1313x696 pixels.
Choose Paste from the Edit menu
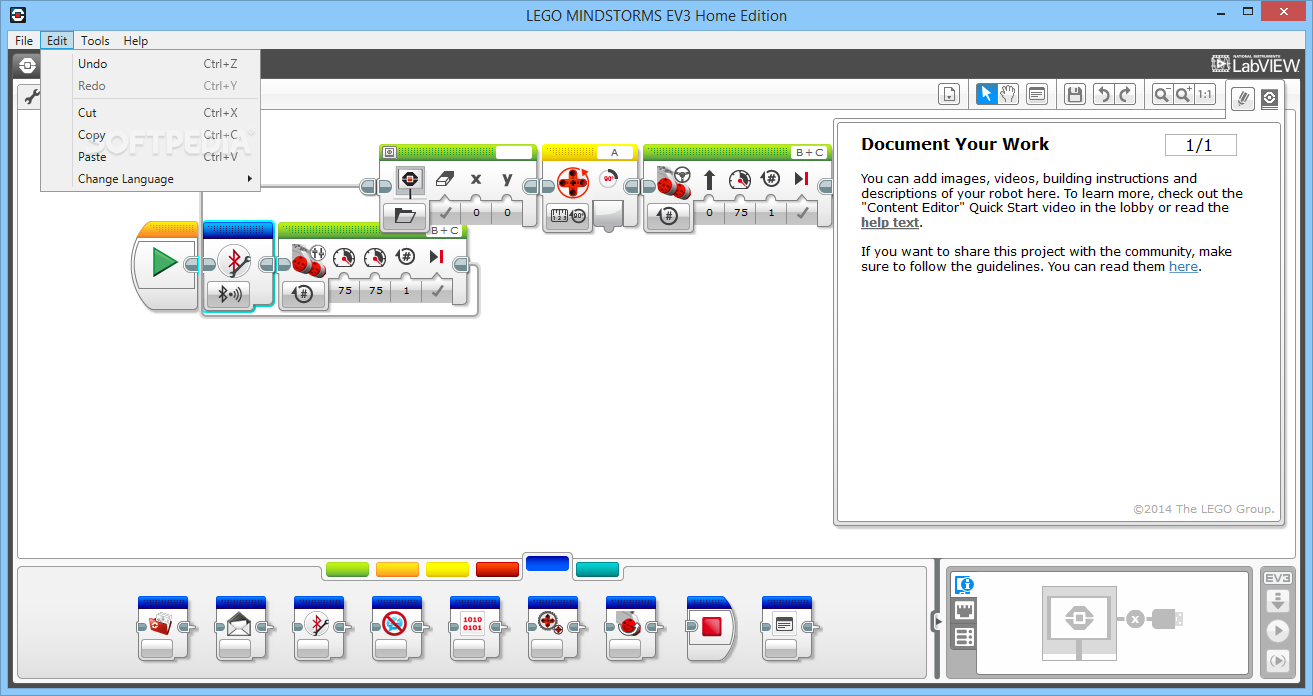click(150, 157)
